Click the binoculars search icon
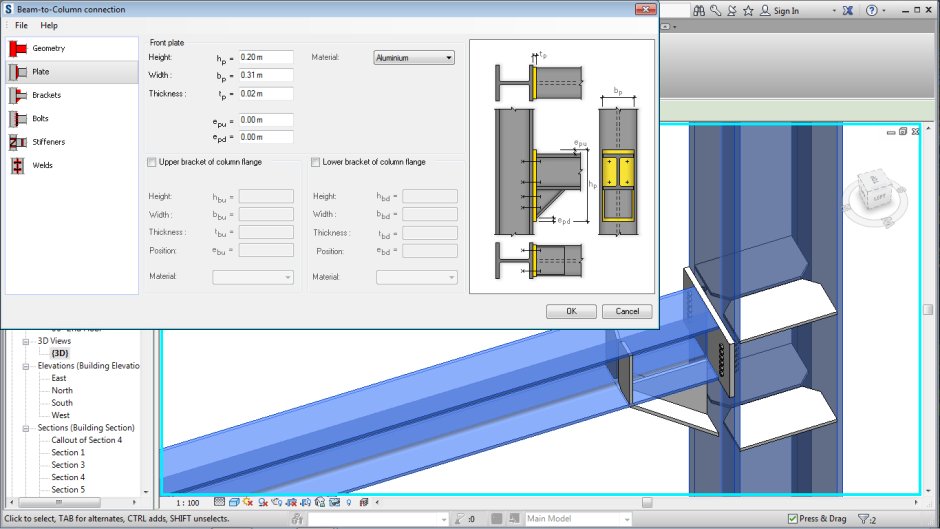Viewport: 940px width, 529px height. [x=699, y=11]
